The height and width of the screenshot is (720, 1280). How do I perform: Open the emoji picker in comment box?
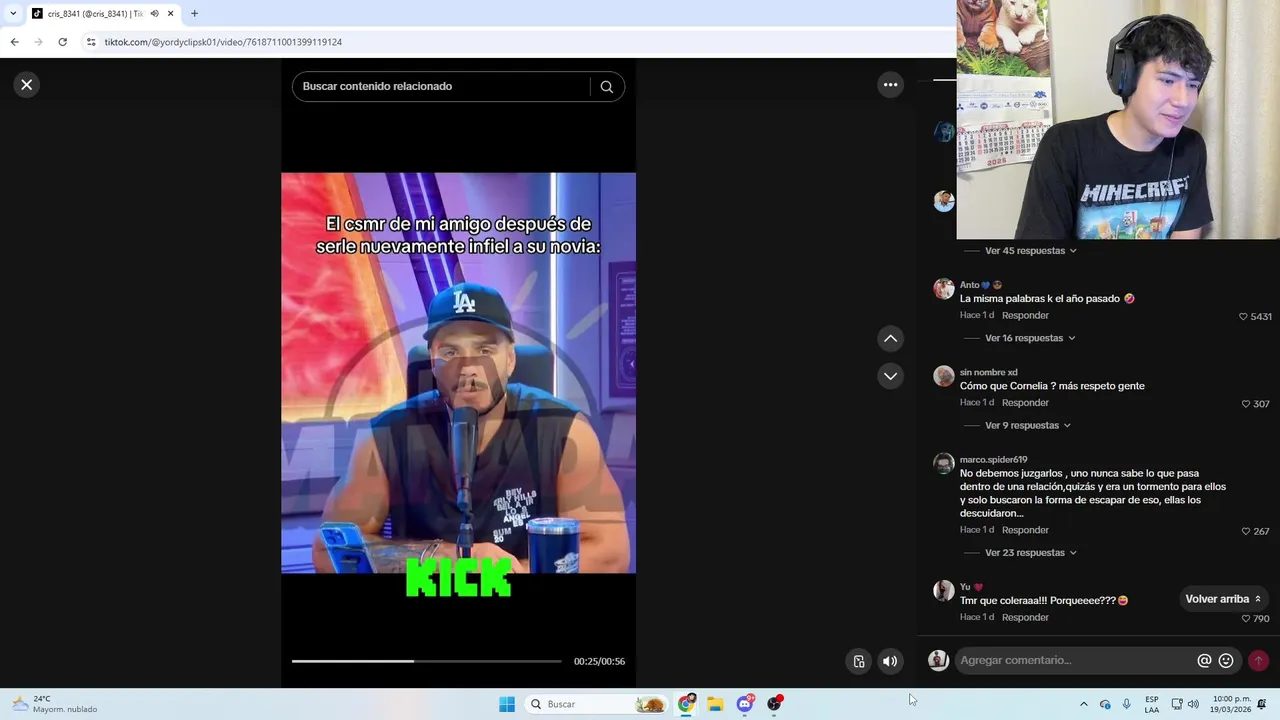pos(1226,660)
